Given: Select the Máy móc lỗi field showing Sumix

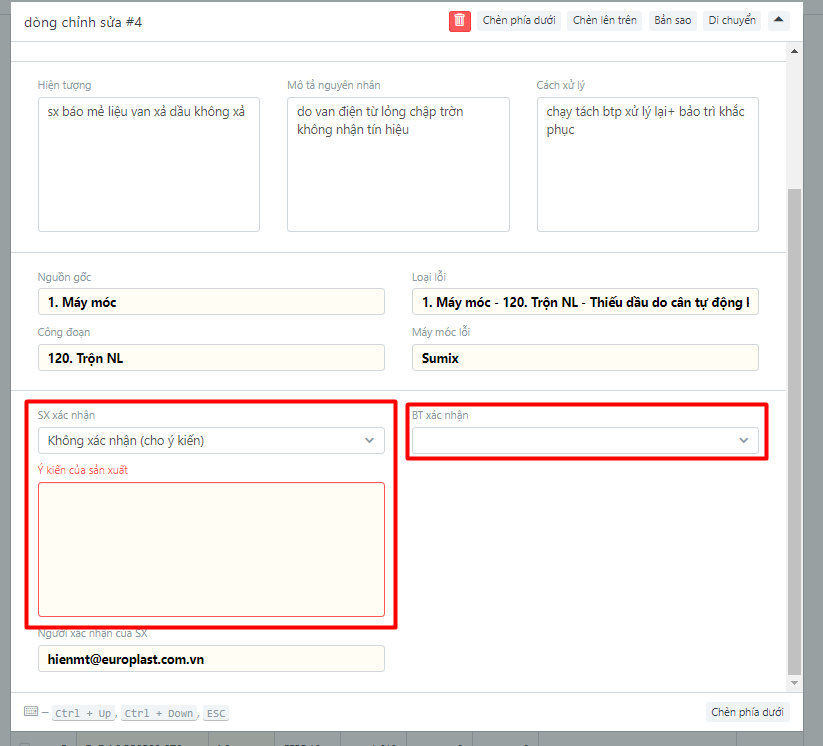Looking at the screenshot, I should click(x=585, y=358).
